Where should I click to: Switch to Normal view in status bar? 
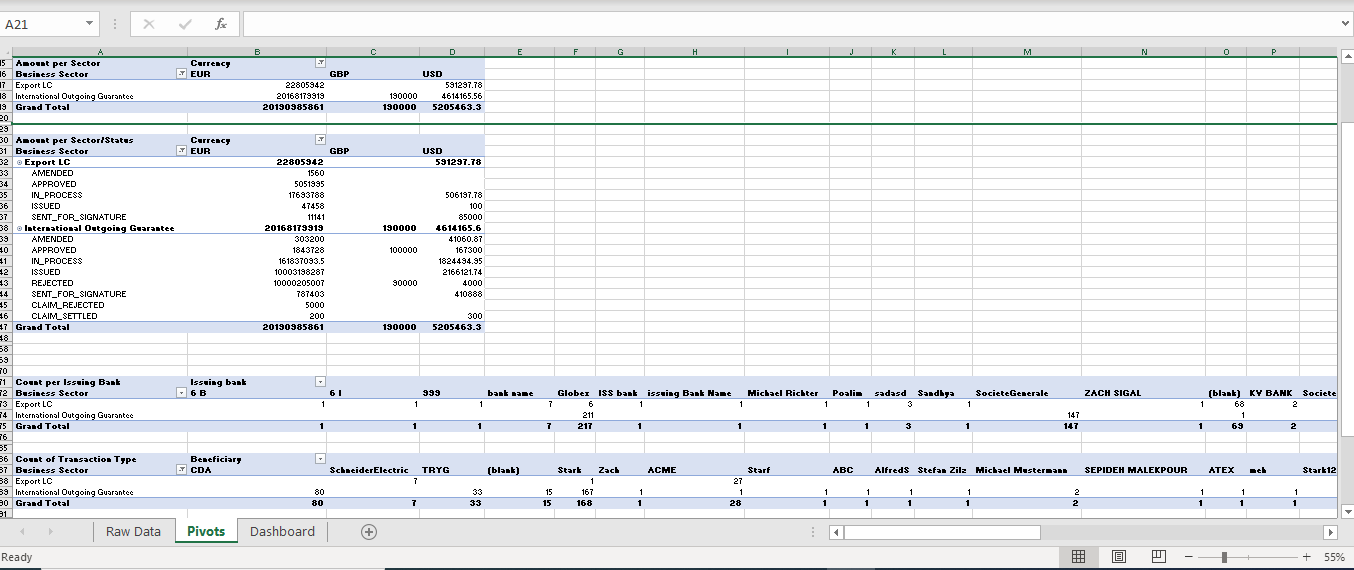(x=1079, y=557)
